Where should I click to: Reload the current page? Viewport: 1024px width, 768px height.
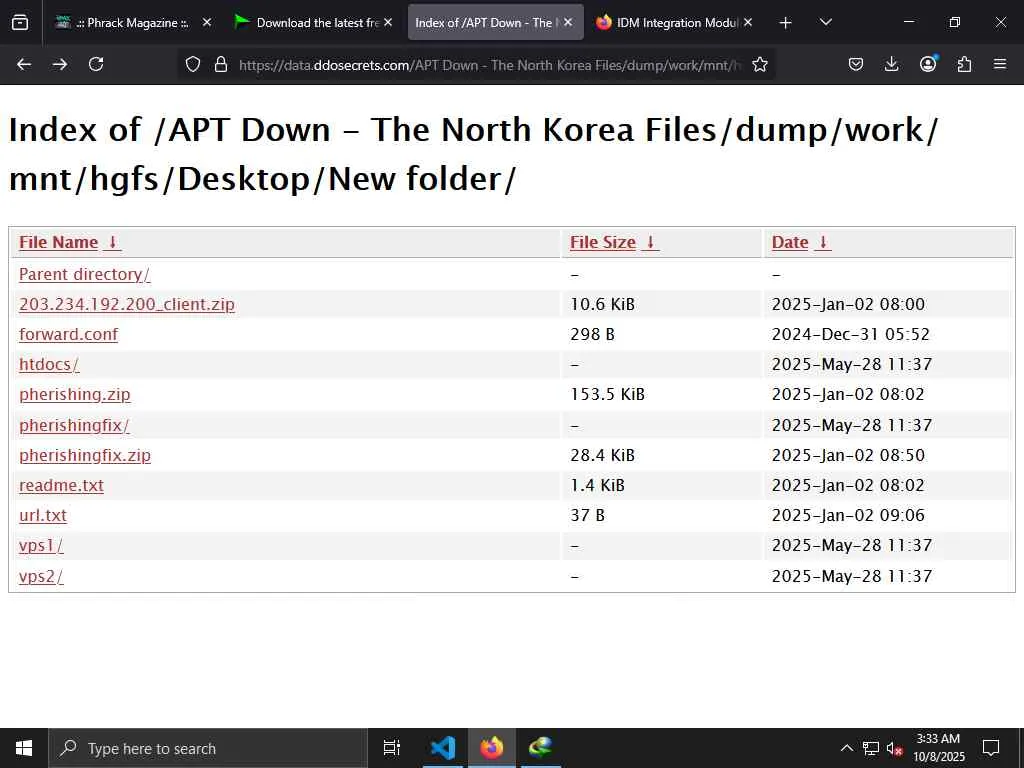(96, 64)
